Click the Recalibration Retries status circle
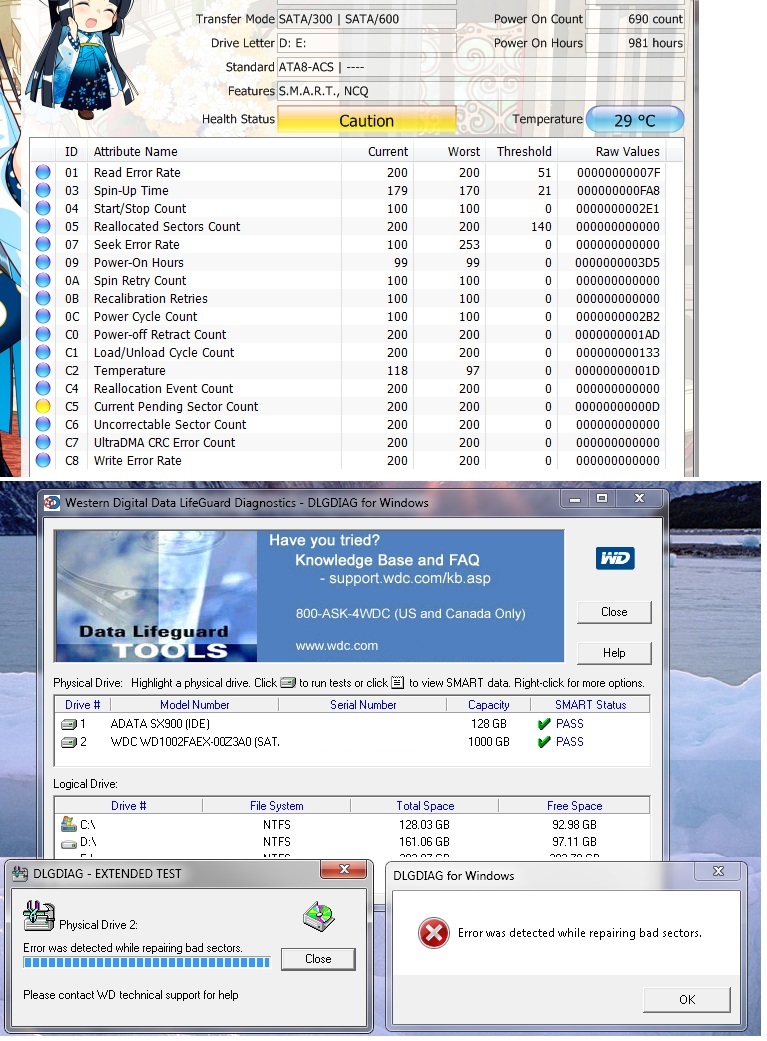This screenshot has width=767, height=1041. (43, 298)
